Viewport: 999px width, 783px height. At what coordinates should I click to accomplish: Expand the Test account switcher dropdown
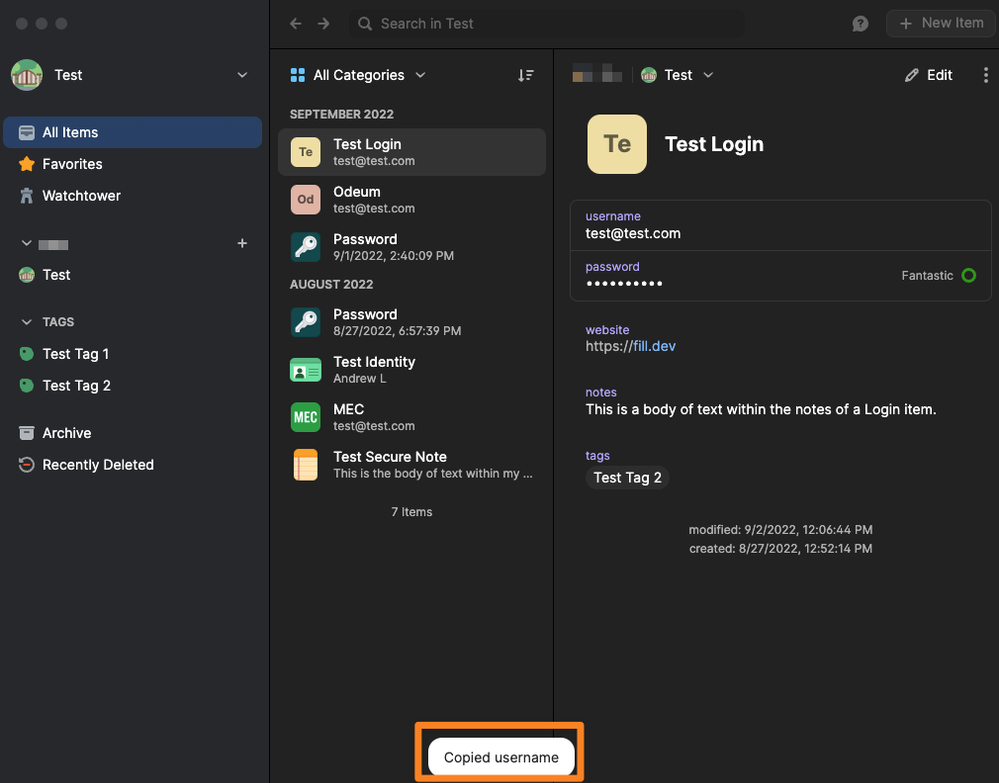[241, 75]
